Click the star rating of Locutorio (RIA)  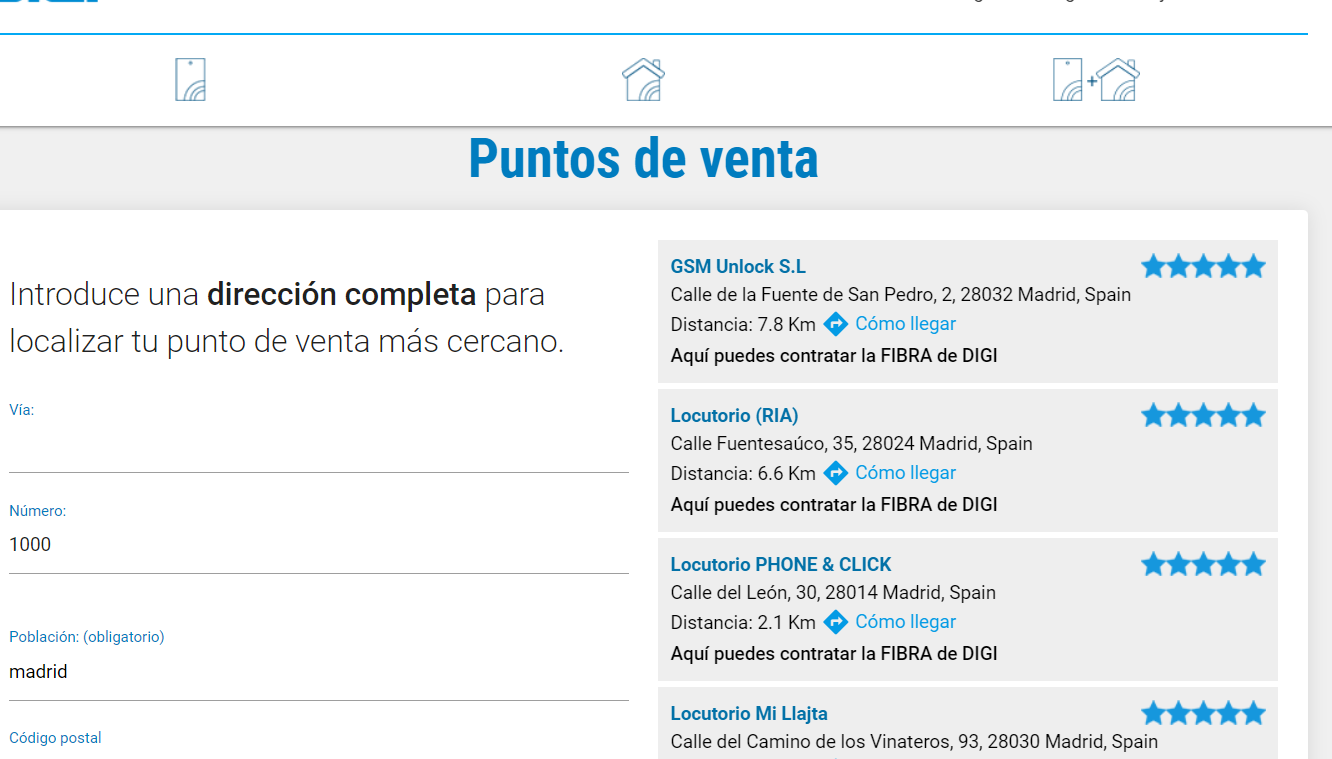(1203, 415)
